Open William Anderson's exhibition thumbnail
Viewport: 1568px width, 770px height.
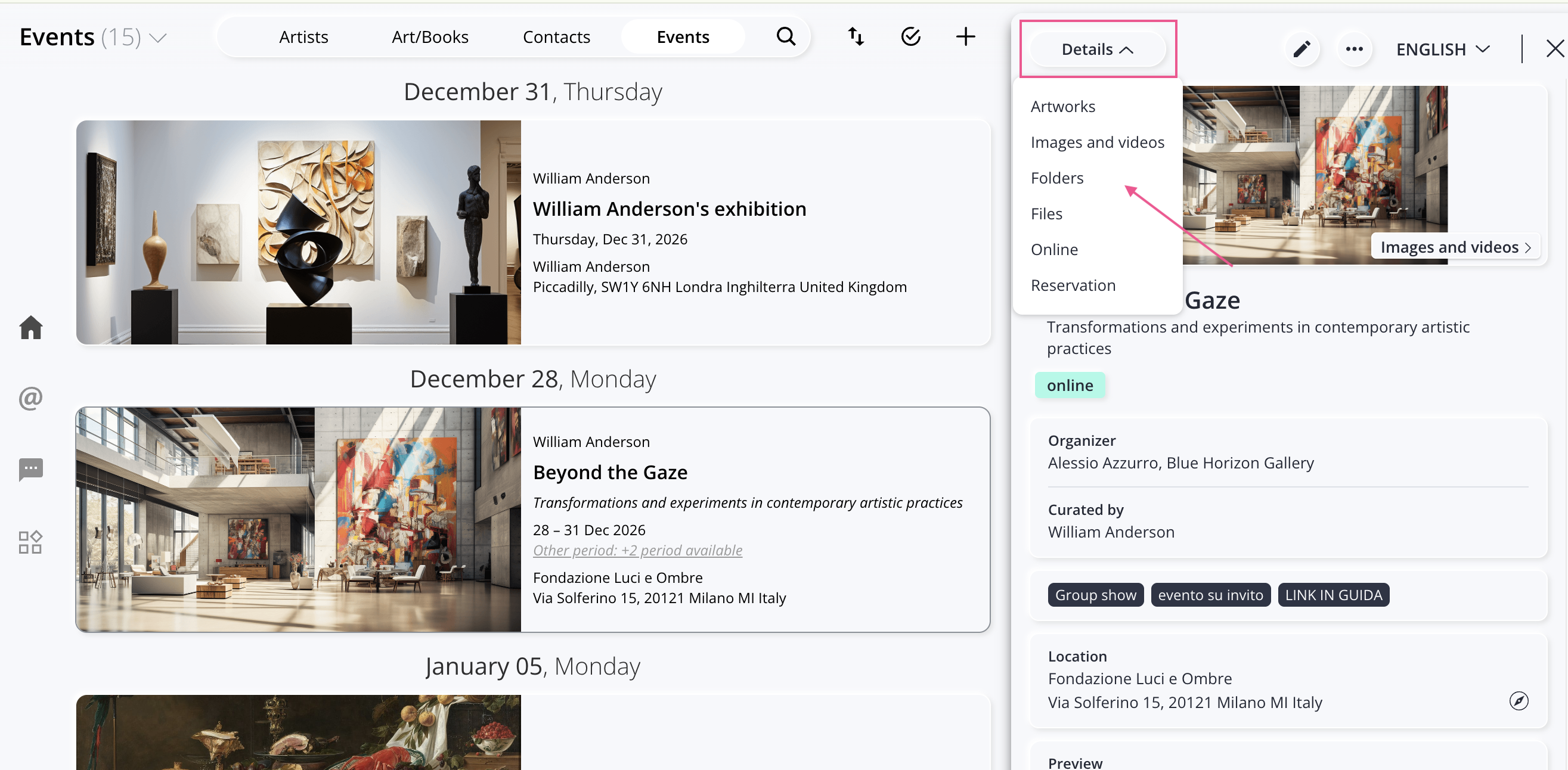pyautogui.click(x=298, y=232)
